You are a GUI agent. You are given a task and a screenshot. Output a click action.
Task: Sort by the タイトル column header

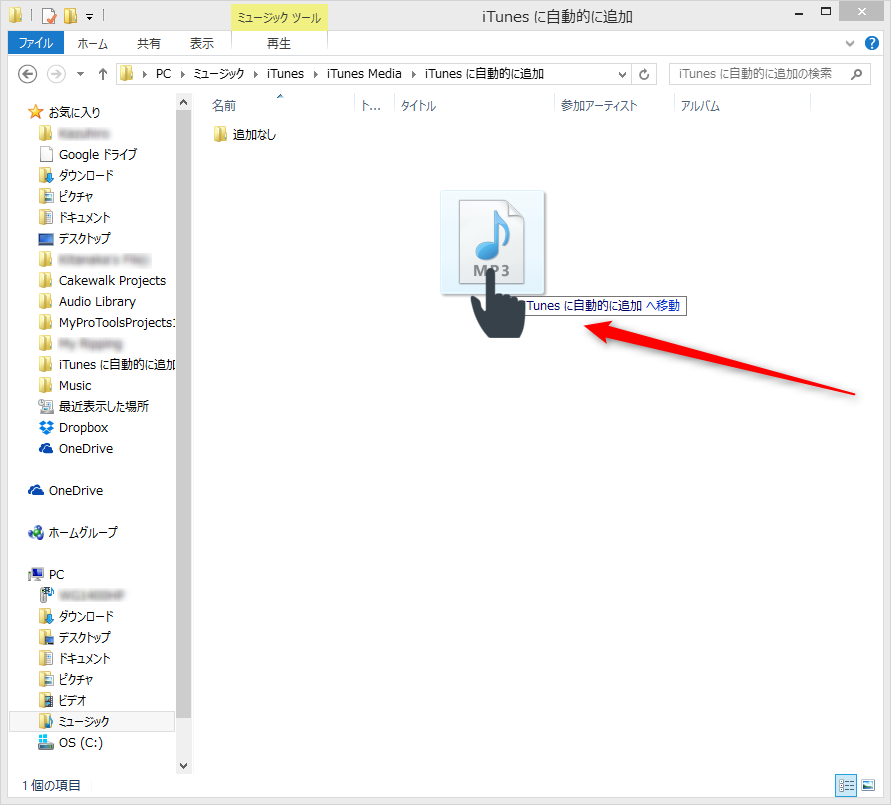click(x=418, y=106)
